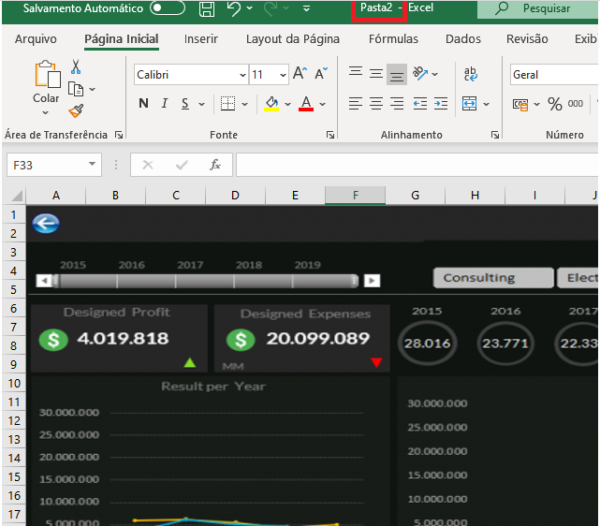Click the text Orientation icon

pyautogui.click(x=420, y=73)
